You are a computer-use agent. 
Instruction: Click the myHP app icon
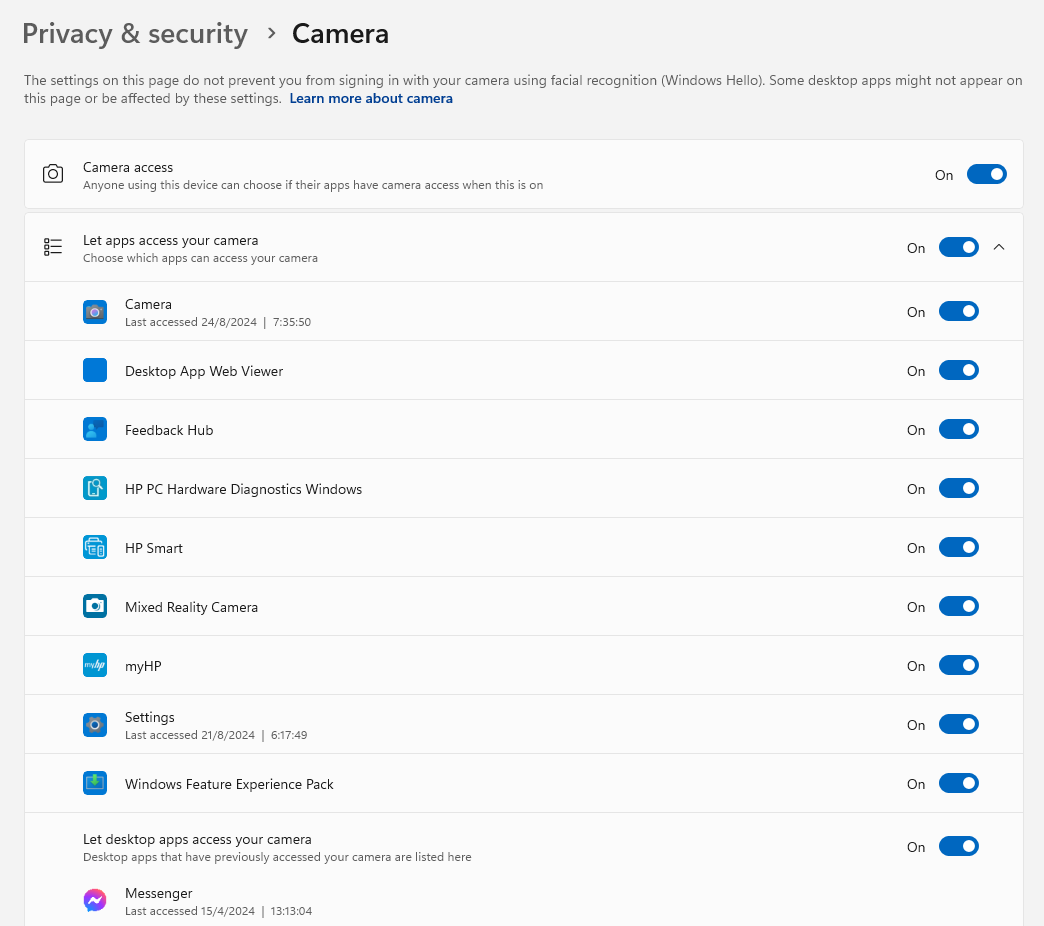coord(95,665)
